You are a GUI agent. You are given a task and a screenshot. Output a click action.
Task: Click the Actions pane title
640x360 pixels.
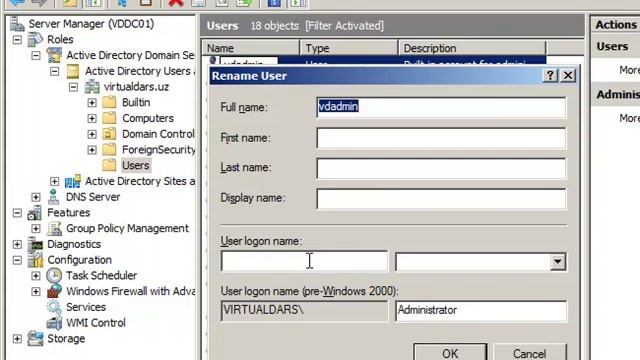tap(616, 24)
